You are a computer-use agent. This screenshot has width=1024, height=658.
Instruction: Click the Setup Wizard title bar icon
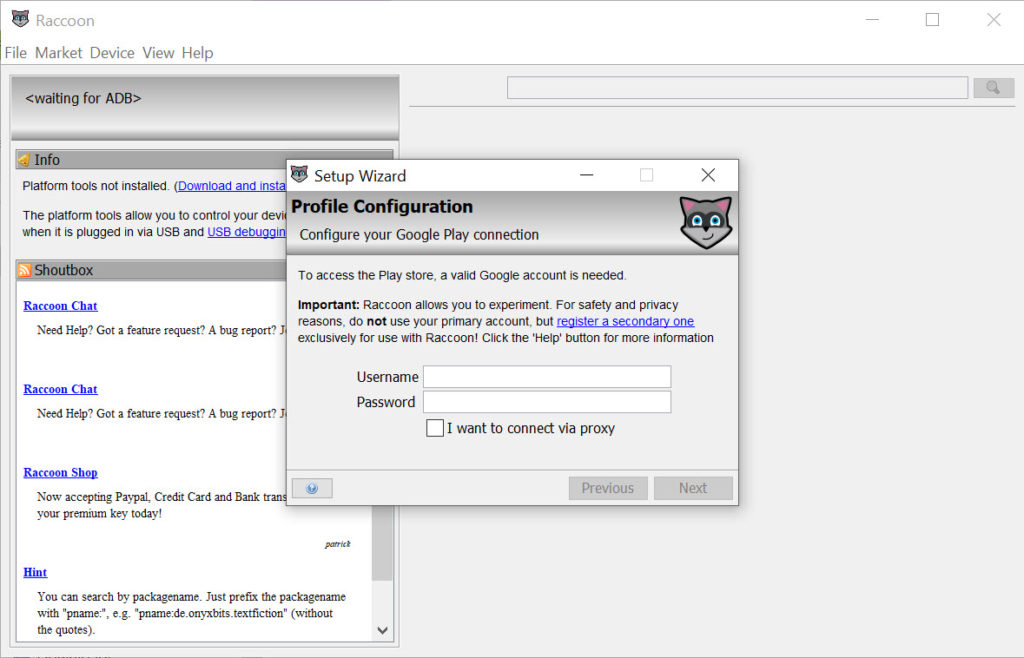(x=299, y=175)
